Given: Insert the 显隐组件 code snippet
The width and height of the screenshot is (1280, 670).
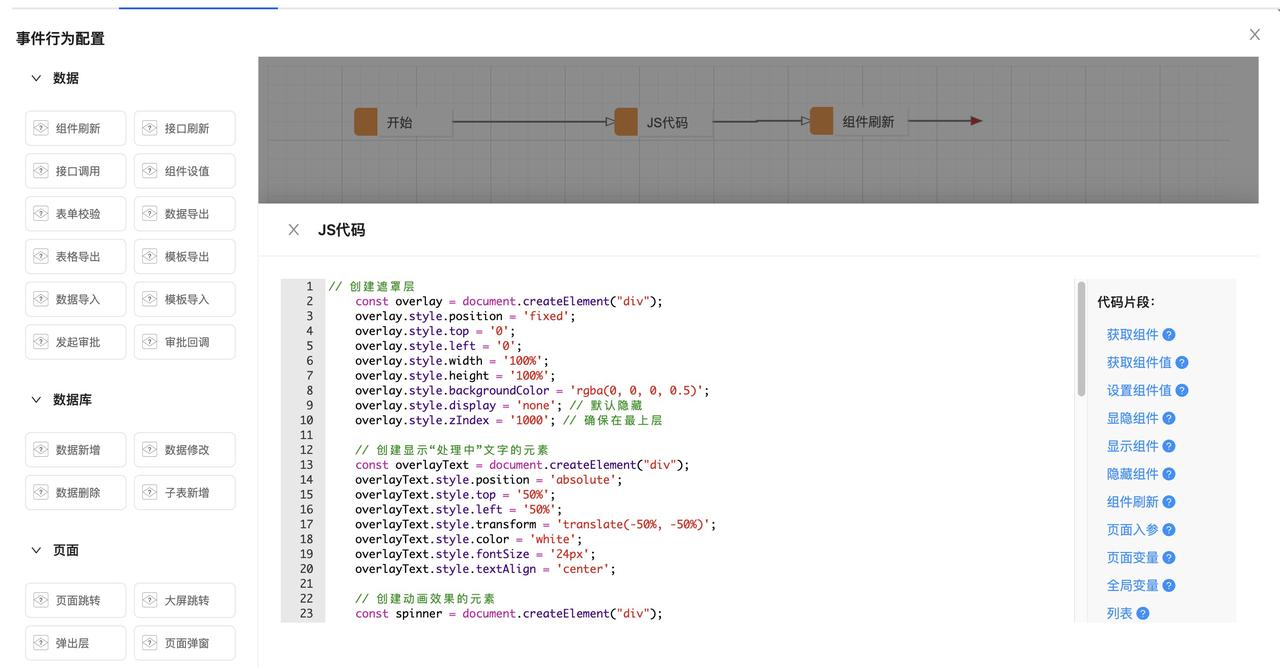Looking at the screenshot, I should tap(1132, 419).
